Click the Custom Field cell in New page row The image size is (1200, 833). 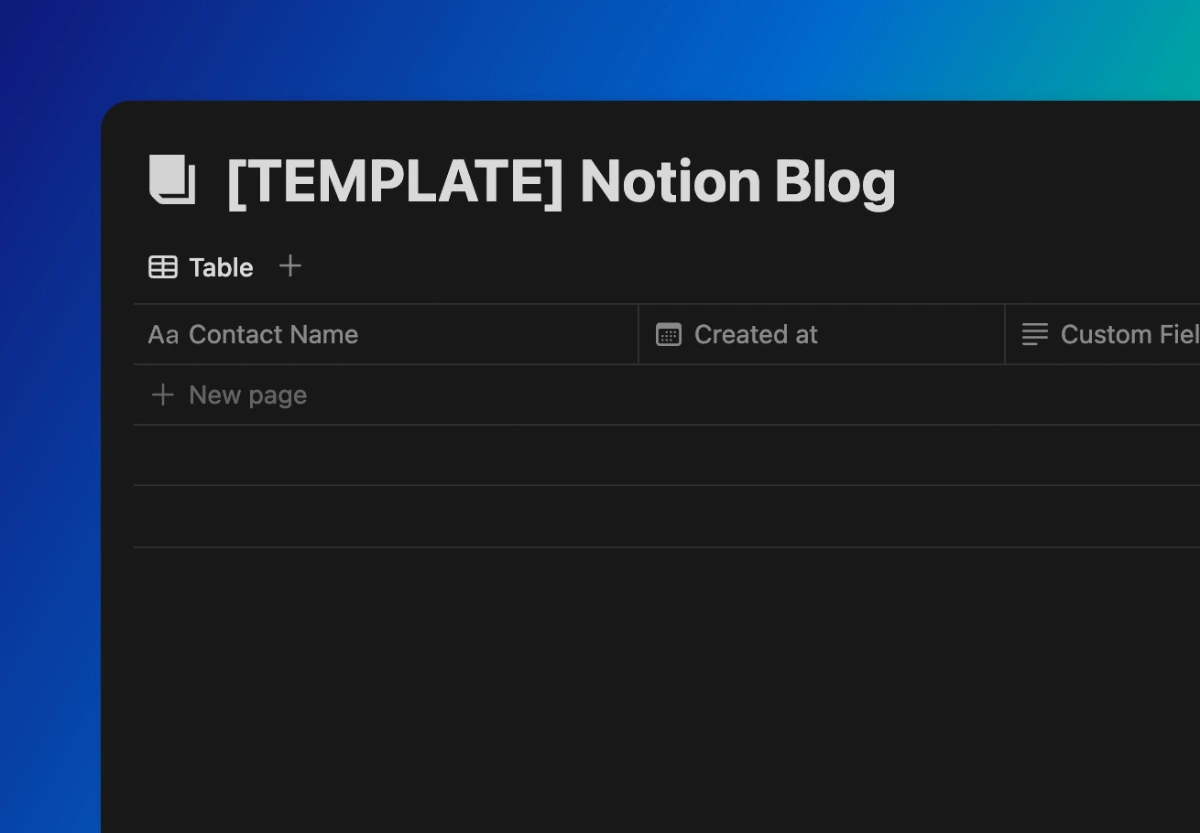(1101, 395)
